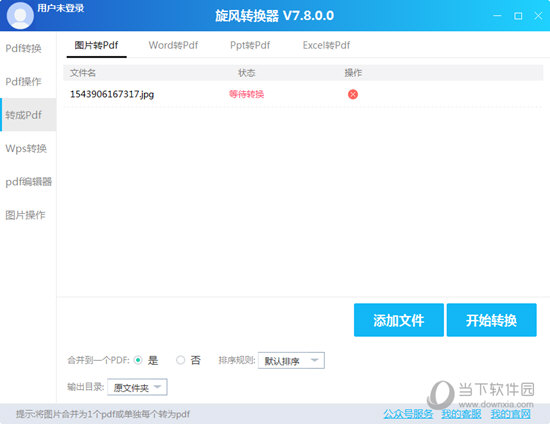Select the file row 1543906167317.jpg
550x424 pixels.
(x=303, y=94)
